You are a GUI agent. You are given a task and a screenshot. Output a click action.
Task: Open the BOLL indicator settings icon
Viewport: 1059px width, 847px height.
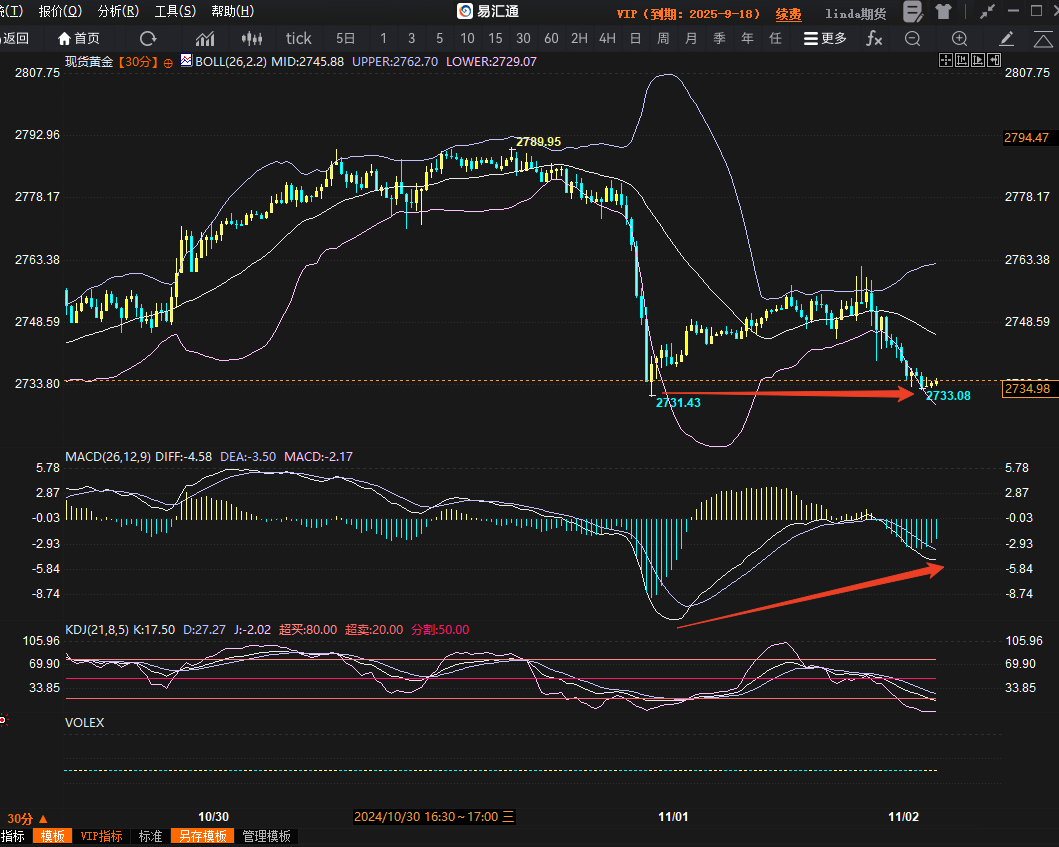point(186,61)
